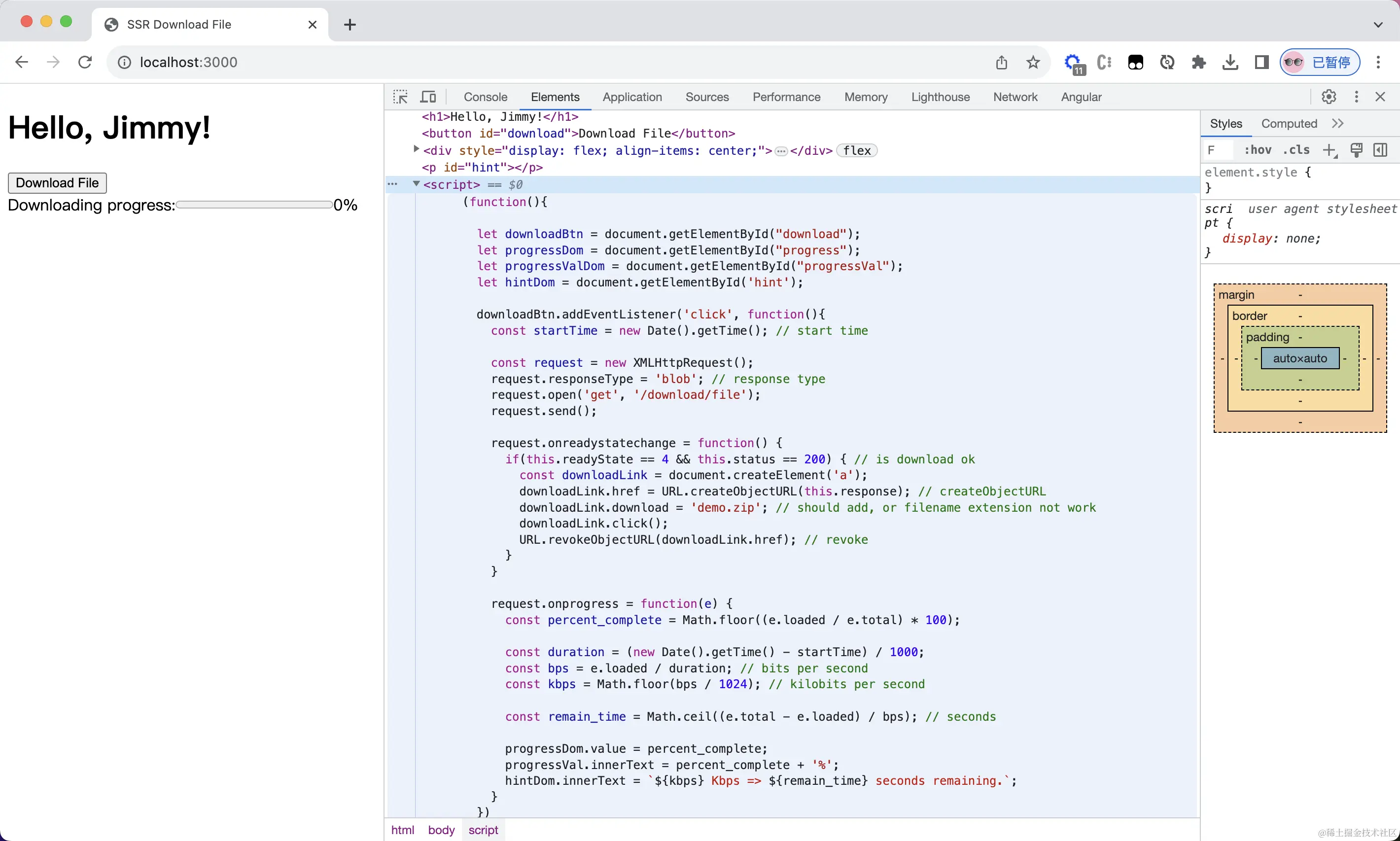The image size is (1400, 841).
Task: Click the circular sync extension icon
Action: click(x=1167, y=62)
